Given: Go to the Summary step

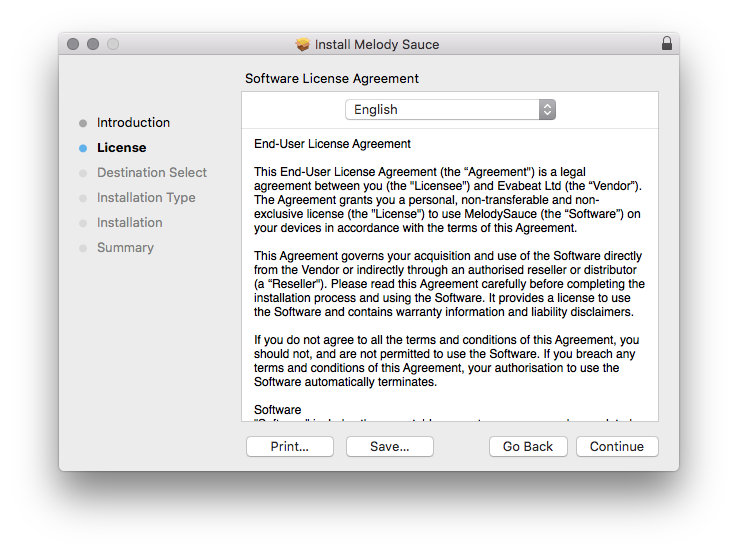Looking at the screenshot, I should [x=125, y=248].
